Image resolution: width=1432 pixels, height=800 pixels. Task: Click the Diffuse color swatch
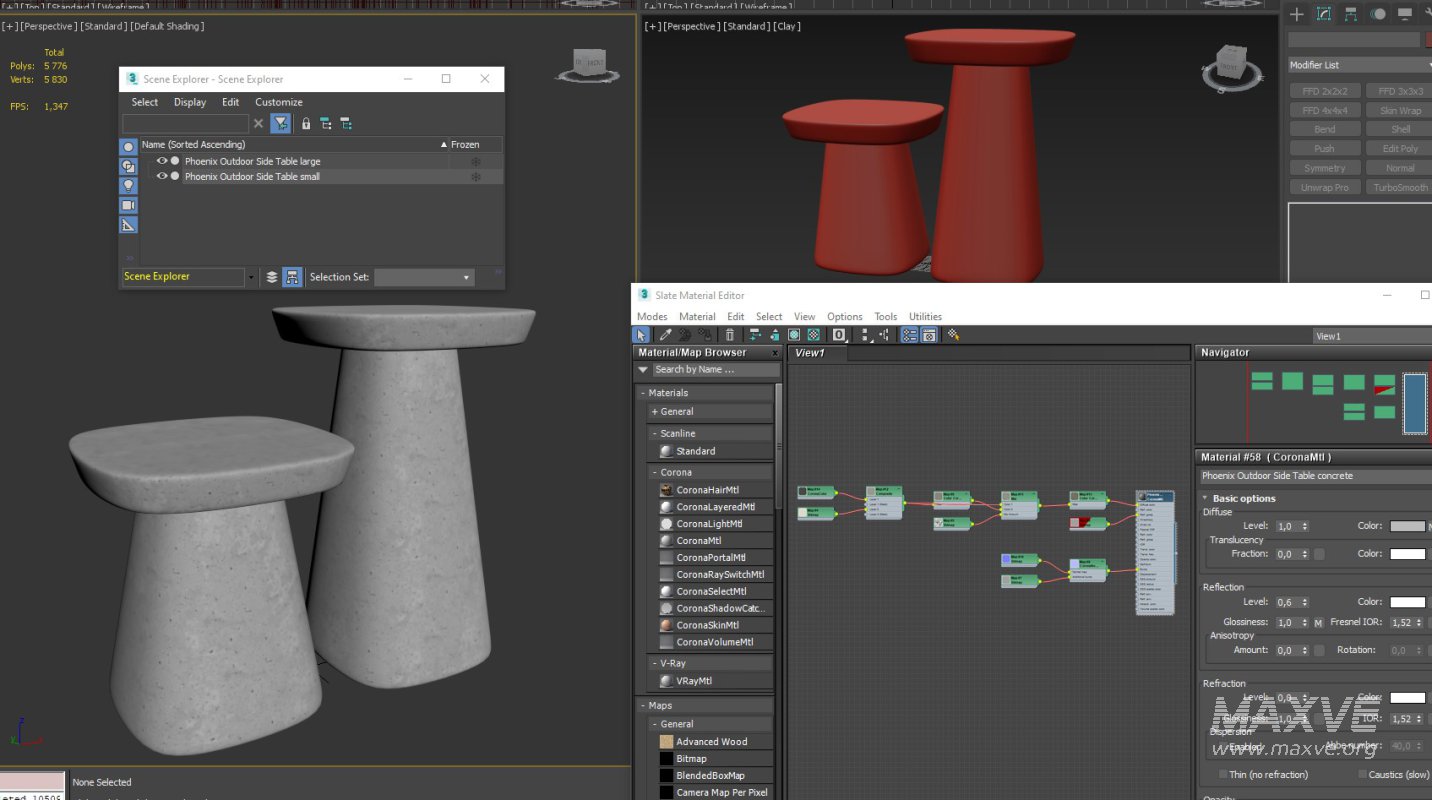1407,526
